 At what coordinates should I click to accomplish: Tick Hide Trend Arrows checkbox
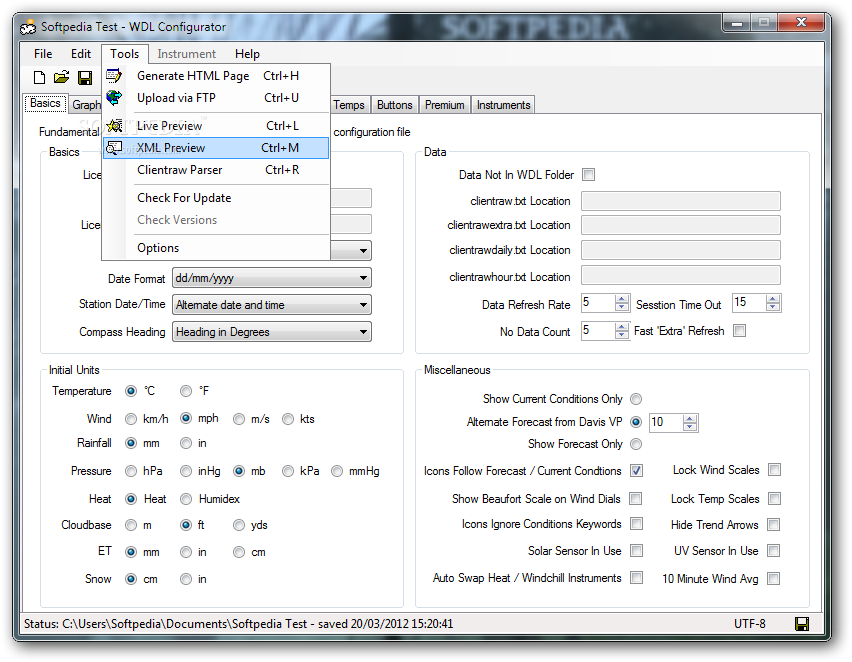click(774, 524)
